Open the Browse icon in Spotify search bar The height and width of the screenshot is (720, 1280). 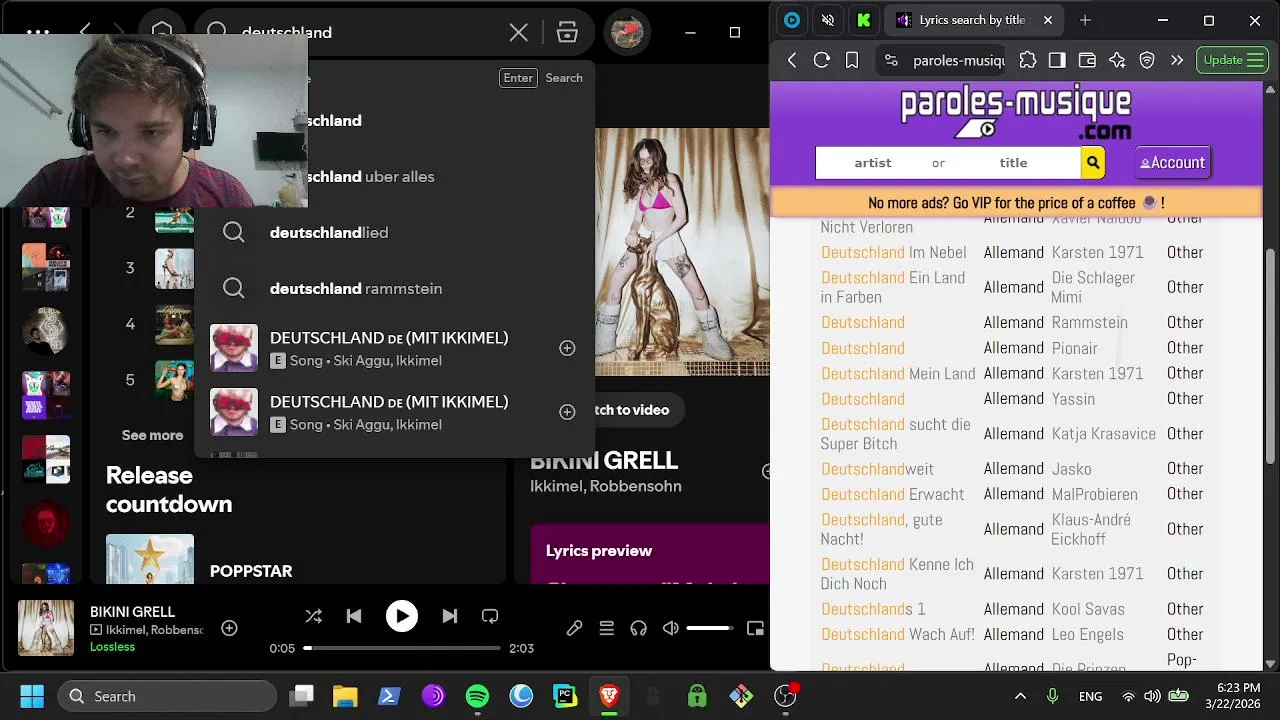(x=567, y=32)
